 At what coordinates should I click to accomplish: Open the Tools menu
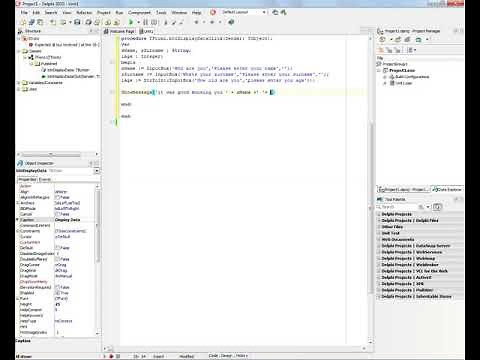pos(161,12)
